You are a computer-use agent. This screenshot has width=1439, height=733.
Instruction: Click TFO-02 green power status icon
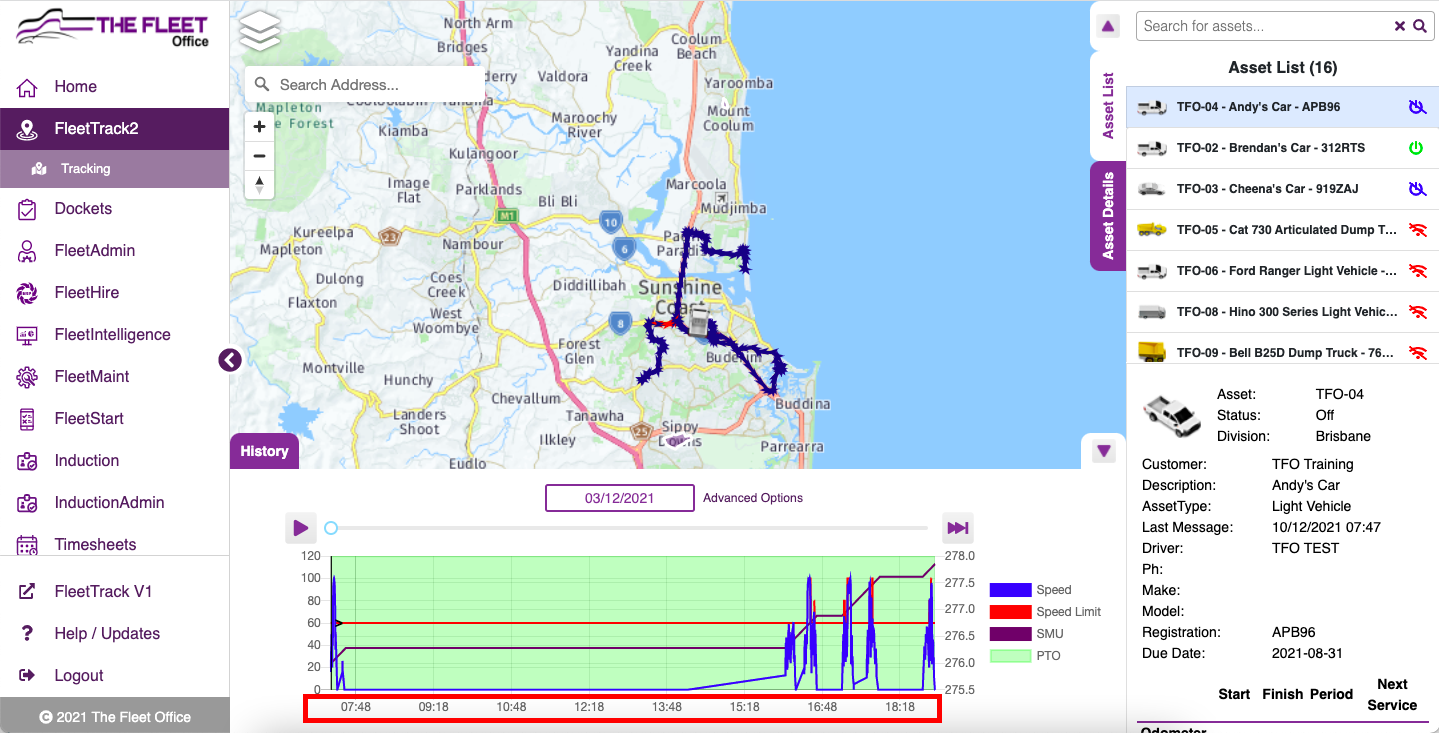[1416, 148]
